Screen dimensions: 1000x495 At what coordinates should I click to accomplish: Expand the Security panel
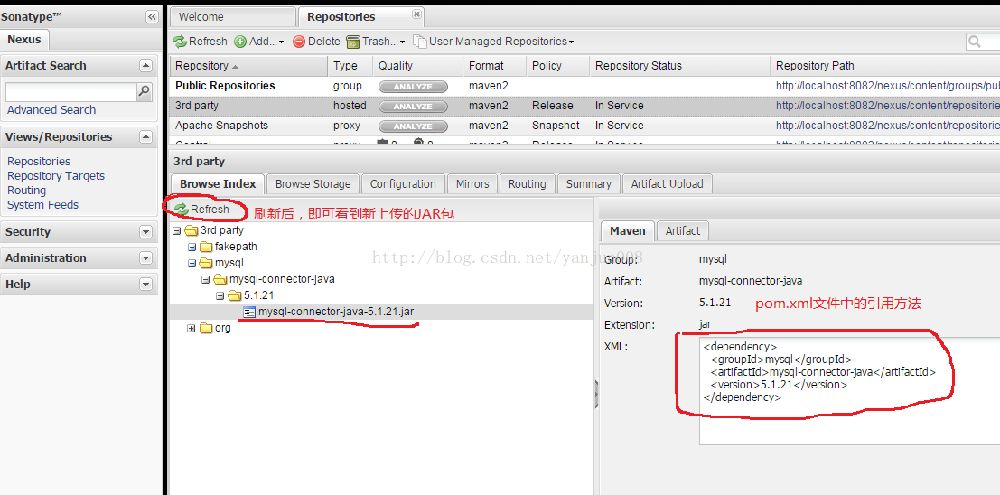click(x=146, y=232)
